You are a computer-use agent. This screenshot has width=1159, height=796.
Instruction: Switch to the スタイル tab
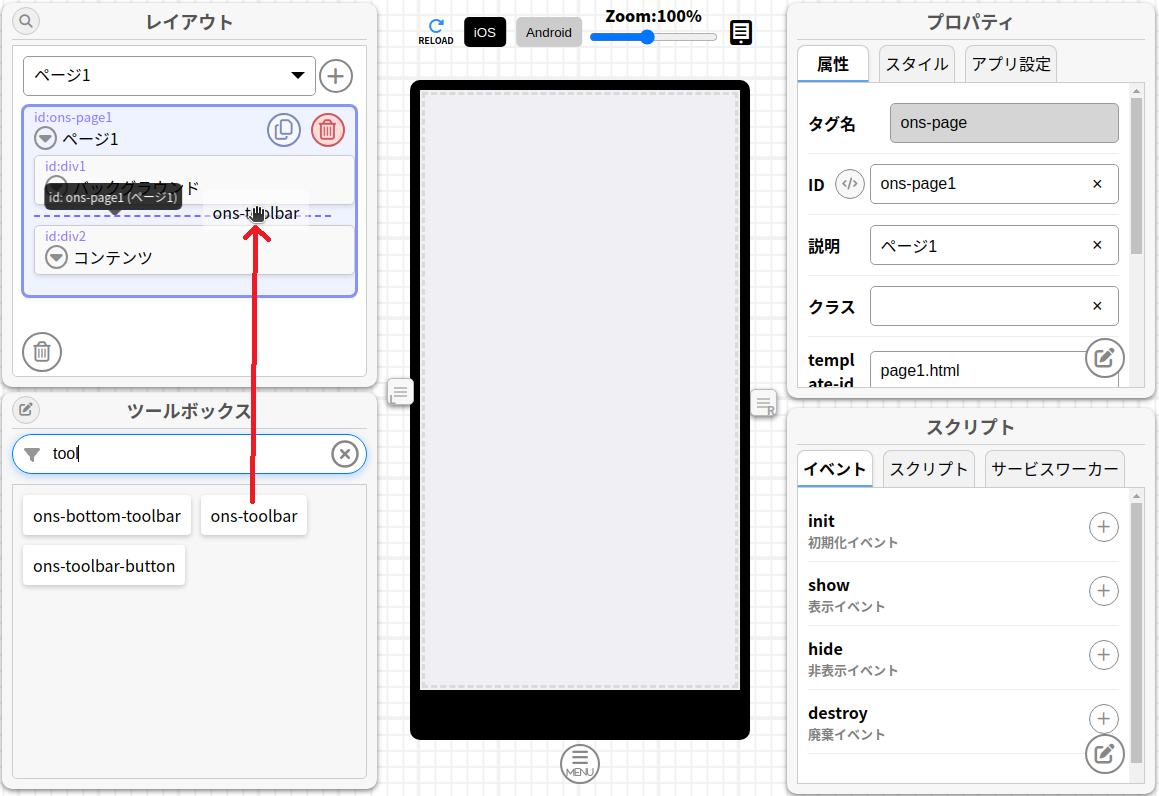coord(917,64)
